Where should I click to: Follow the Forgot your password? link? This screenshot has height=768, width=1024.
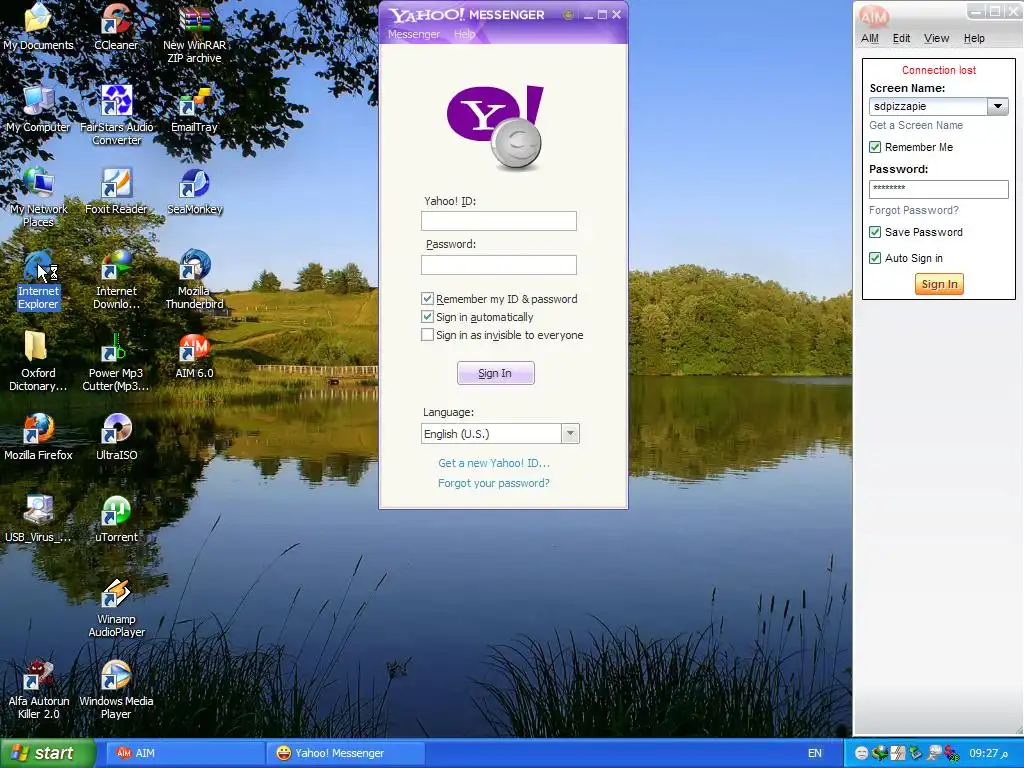[494, 483]
